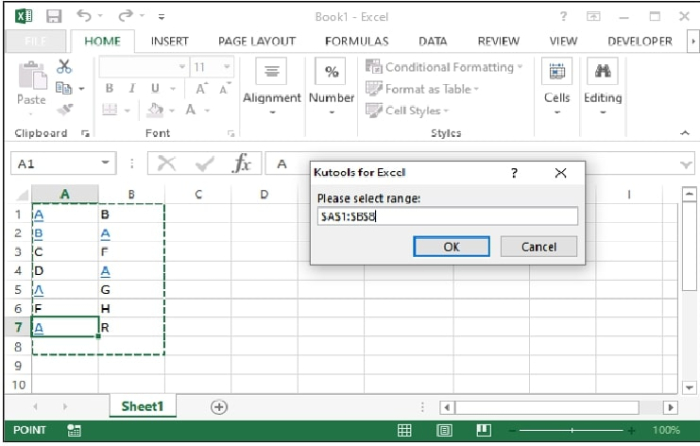Viewport: 700px width, 446px height.
Task: Open the Number format group
Action: 331,86
